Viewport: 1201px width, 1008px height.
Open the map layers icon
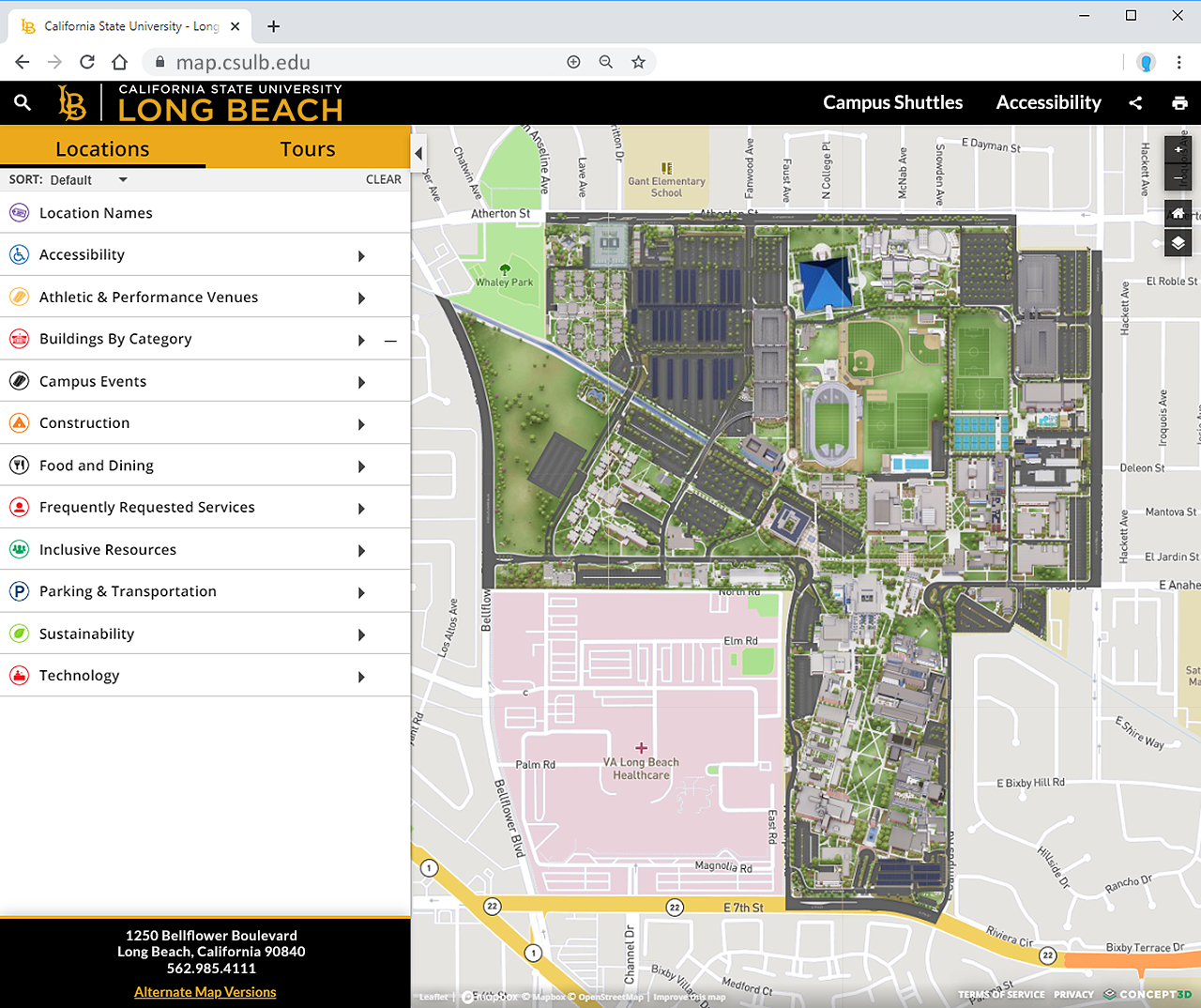click(x=1178, y=242)
